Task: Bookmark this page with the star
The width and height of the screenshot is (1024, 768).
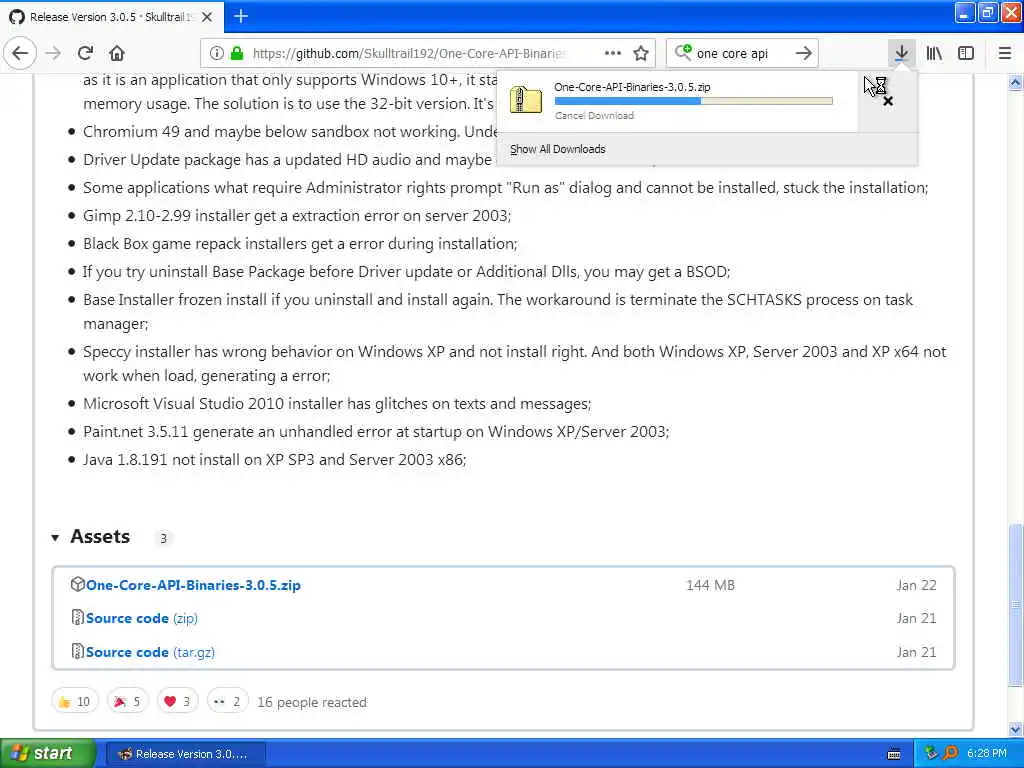Action: (641, 53)
